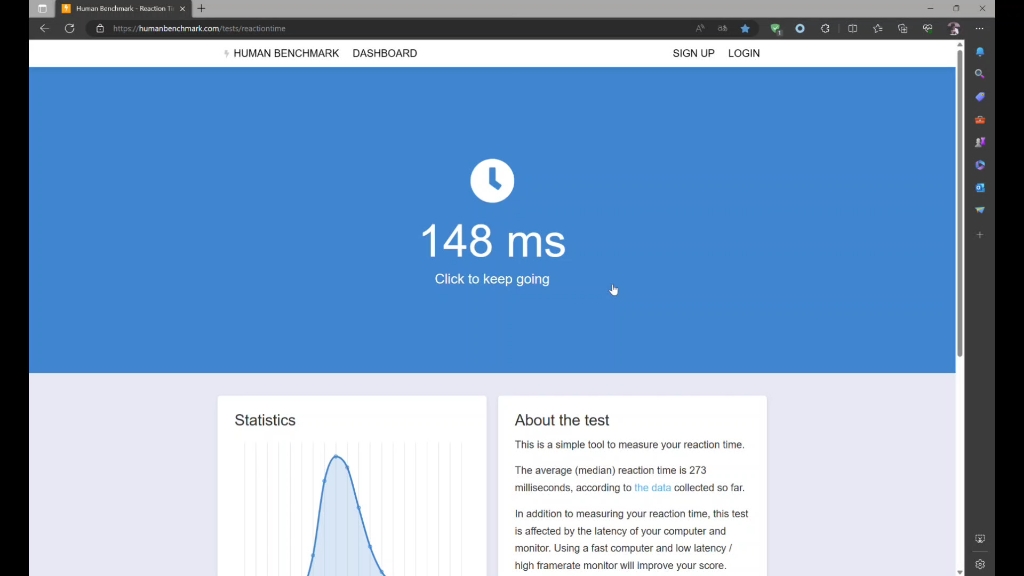Open the Read aloud icon
The image size is (1024, 576).
point(700,28)
